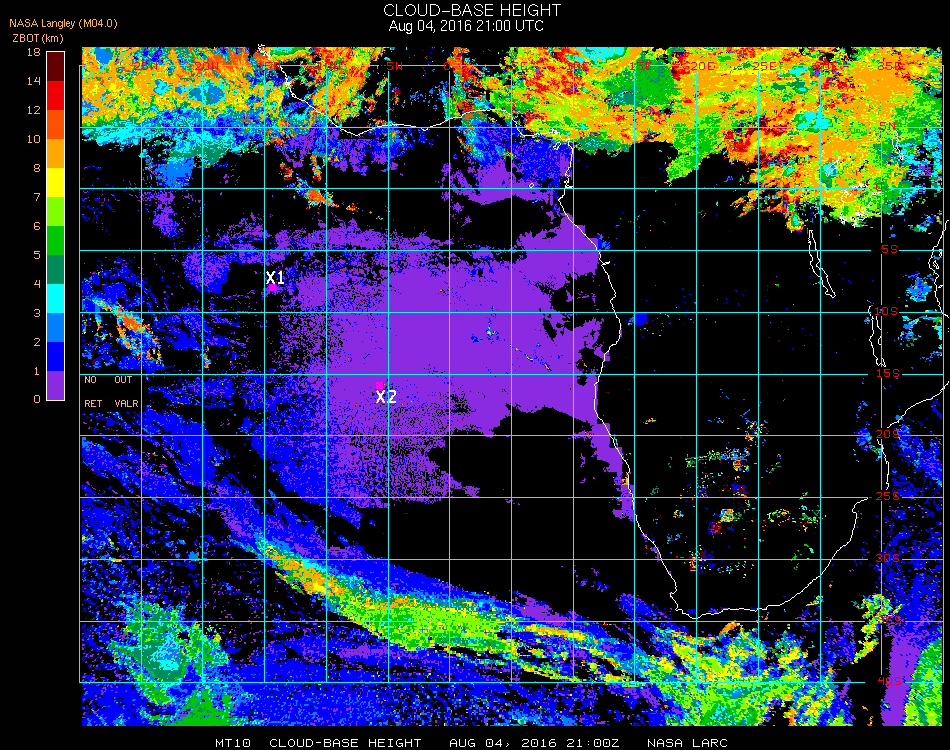
Task: Click the '5S' latitude label
Action: pyautogui.click(x=889, y=249)
